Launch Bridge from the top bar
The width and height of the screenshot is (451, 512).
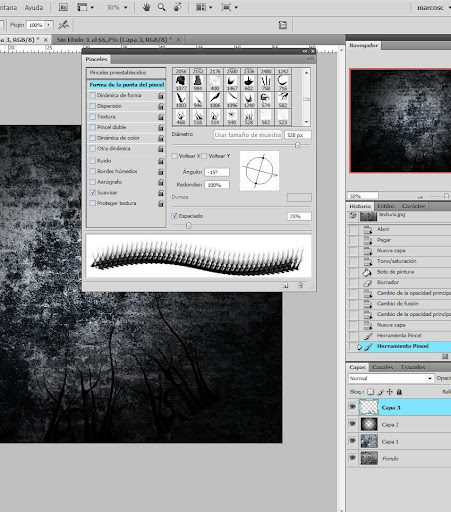pos(63,7)
